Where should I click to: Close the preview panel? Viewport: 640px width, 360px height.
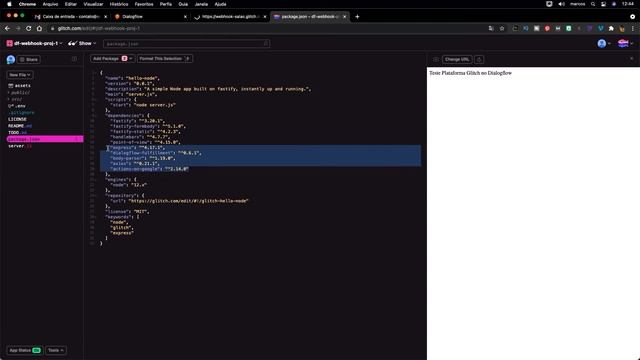tap(631, 59)
